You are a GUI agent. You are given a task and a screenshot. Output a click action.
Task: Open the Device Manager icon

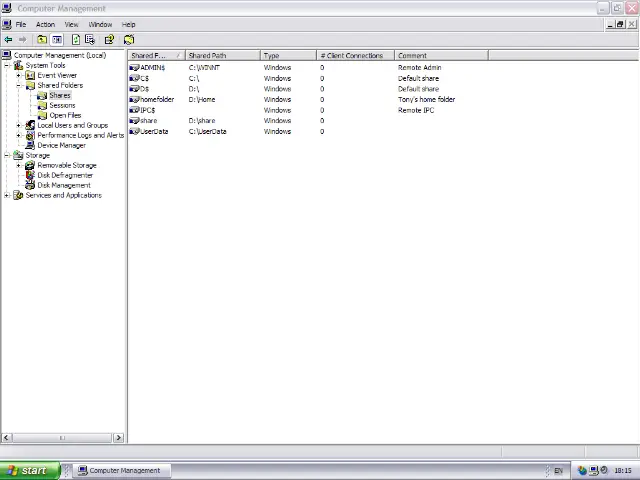(30, 145)
